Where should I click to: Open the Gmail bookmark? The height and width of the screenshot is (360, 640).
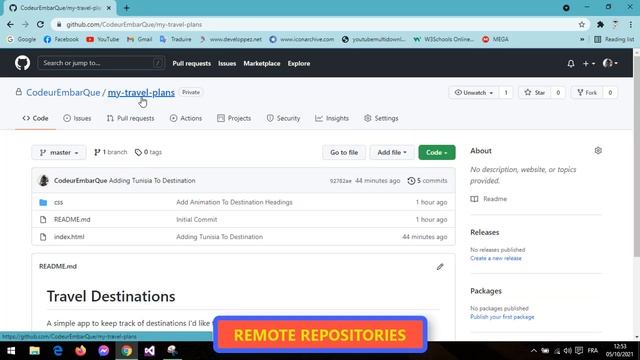click(x=139, y=39)
